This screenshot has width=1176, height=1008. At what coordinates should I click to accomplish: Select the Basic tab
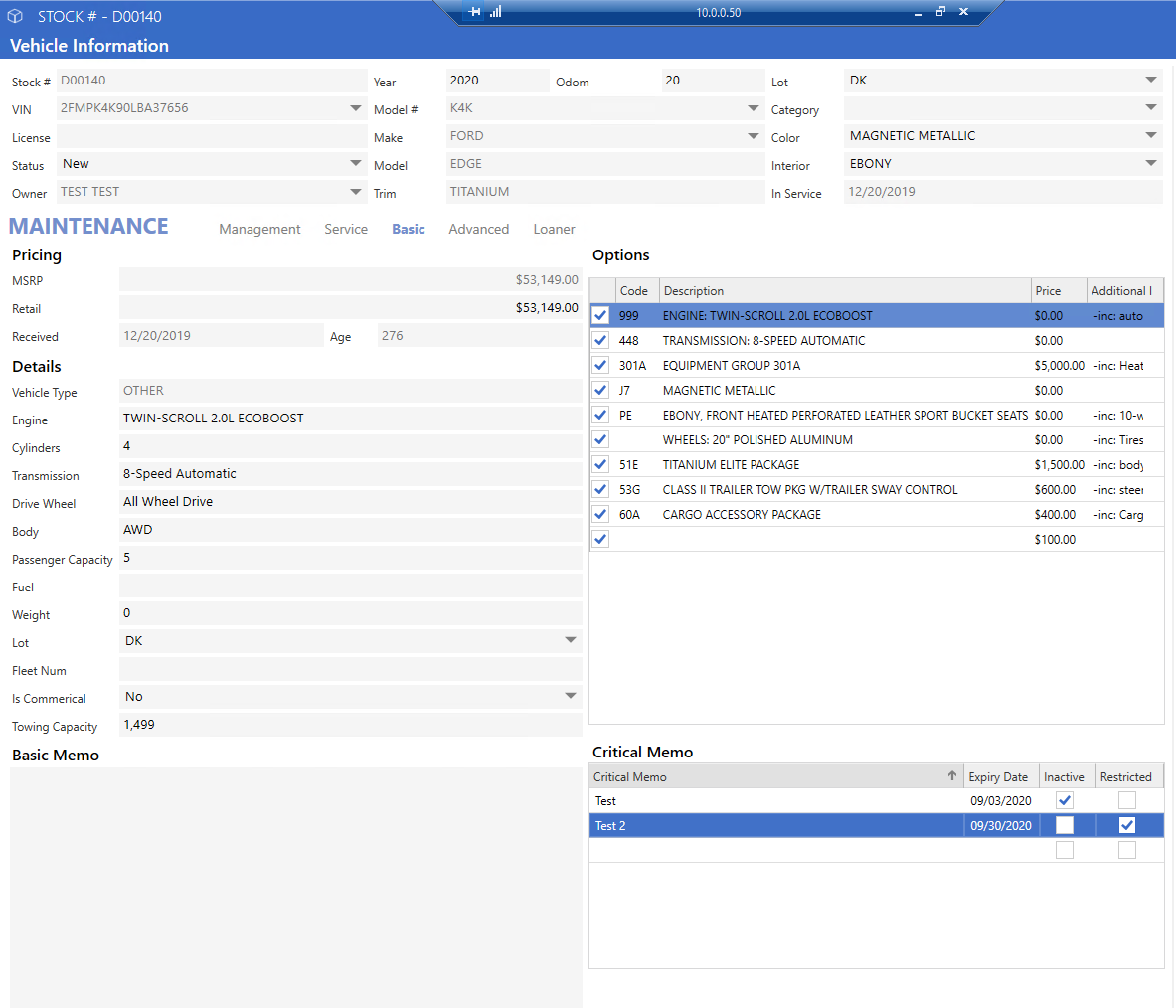[408, 229]
